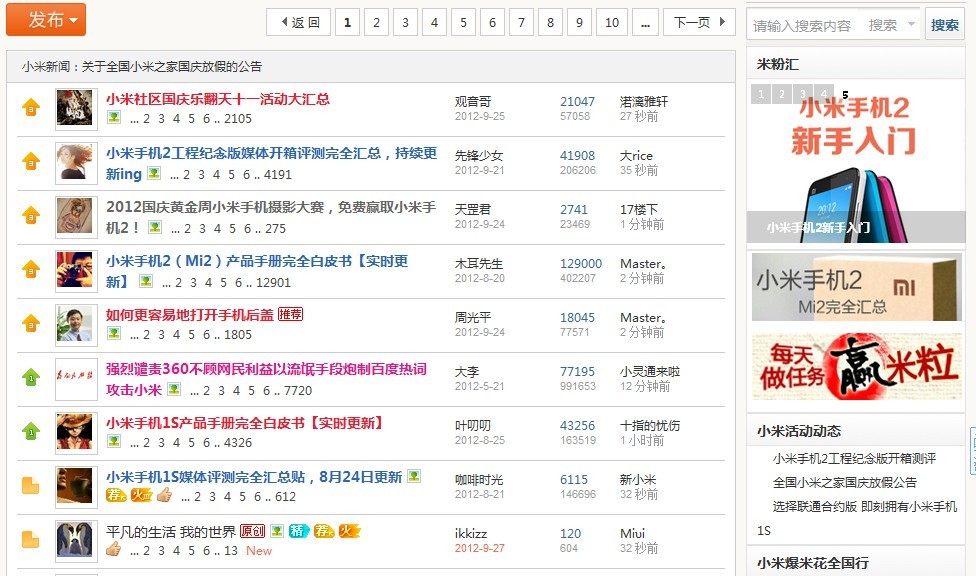Click the blue 精 badge in 平凡的生活 row
The width and height of the screenshot is (976, 576).
click(299, 531)
